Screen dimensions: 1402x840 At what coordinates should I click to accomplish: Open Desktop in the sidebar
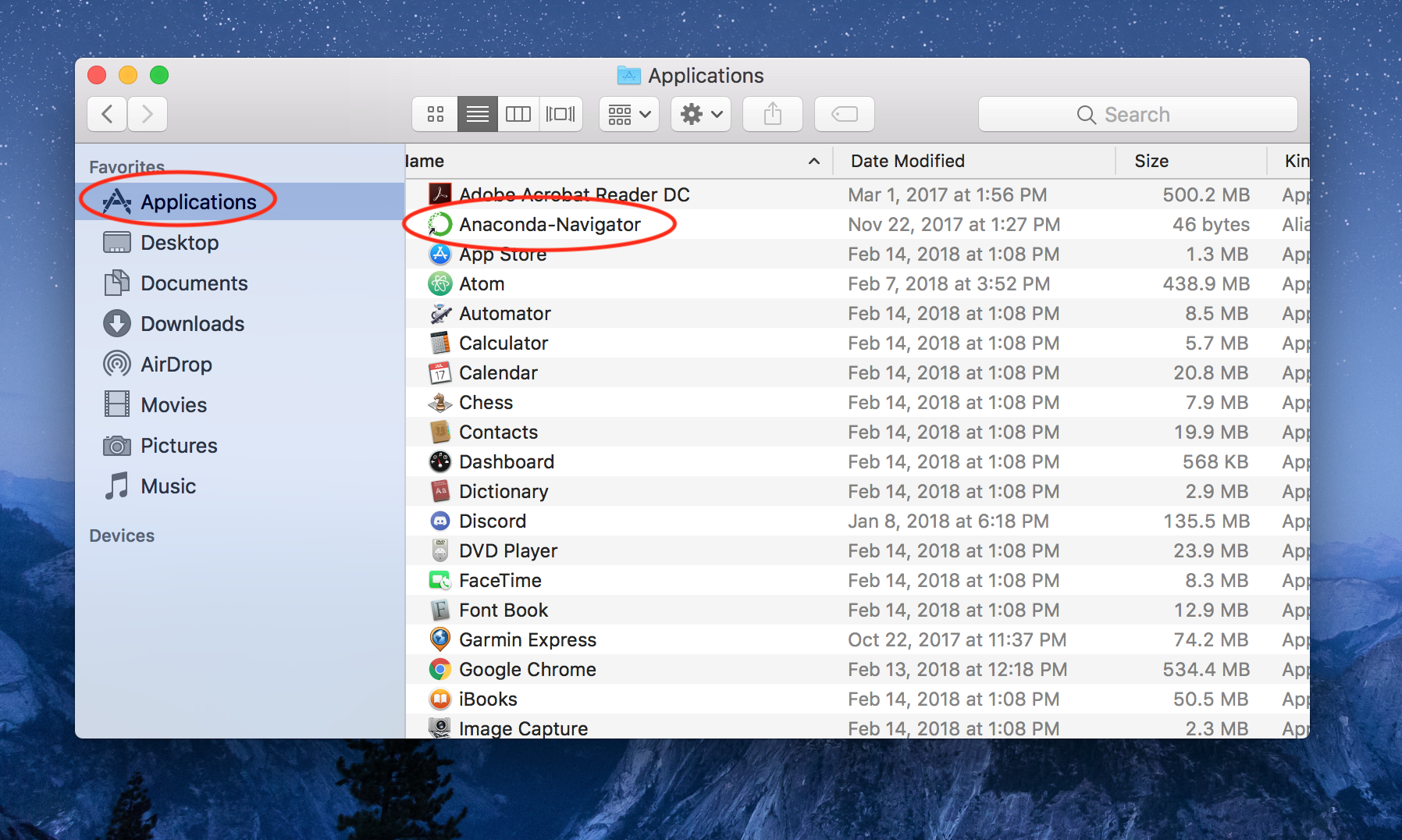pos(240,243)
